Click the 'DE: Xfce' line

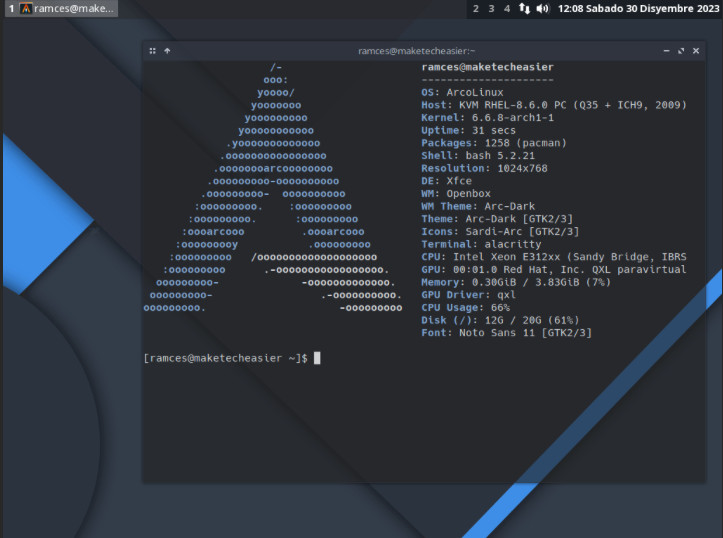tap(446, 181)
